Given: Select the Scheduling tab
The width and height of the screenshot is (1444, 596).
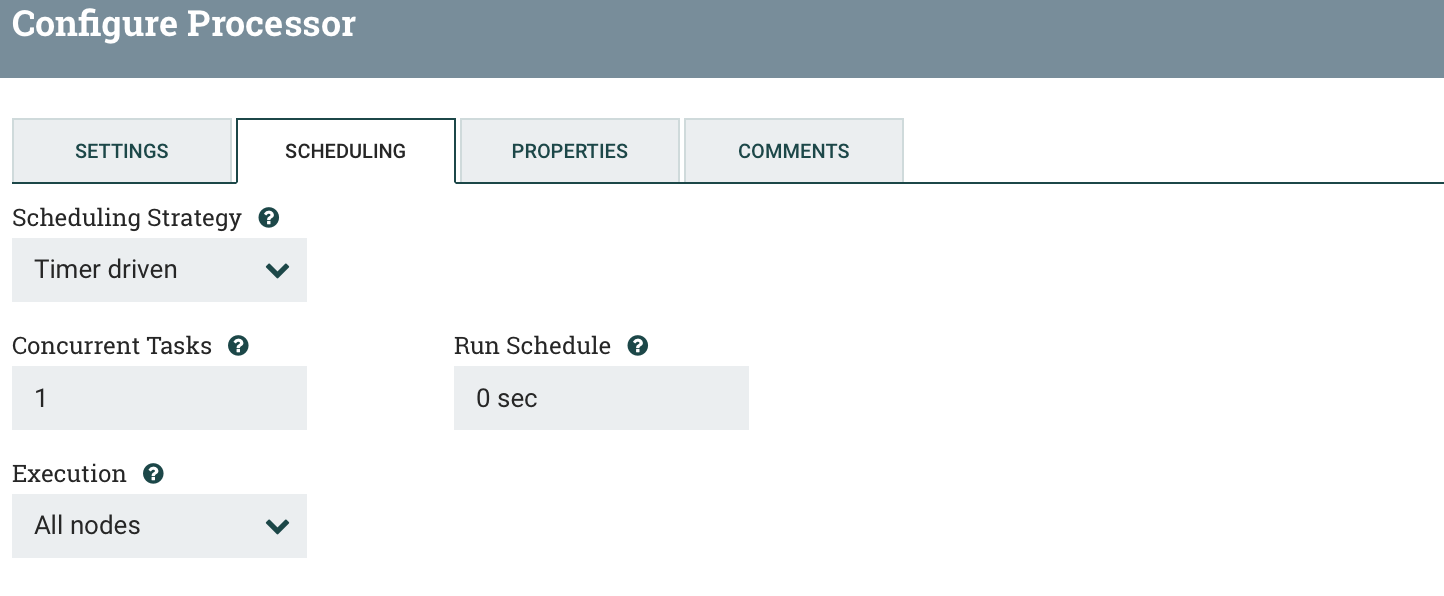Looking at the screenshot, I should (346, 151).
